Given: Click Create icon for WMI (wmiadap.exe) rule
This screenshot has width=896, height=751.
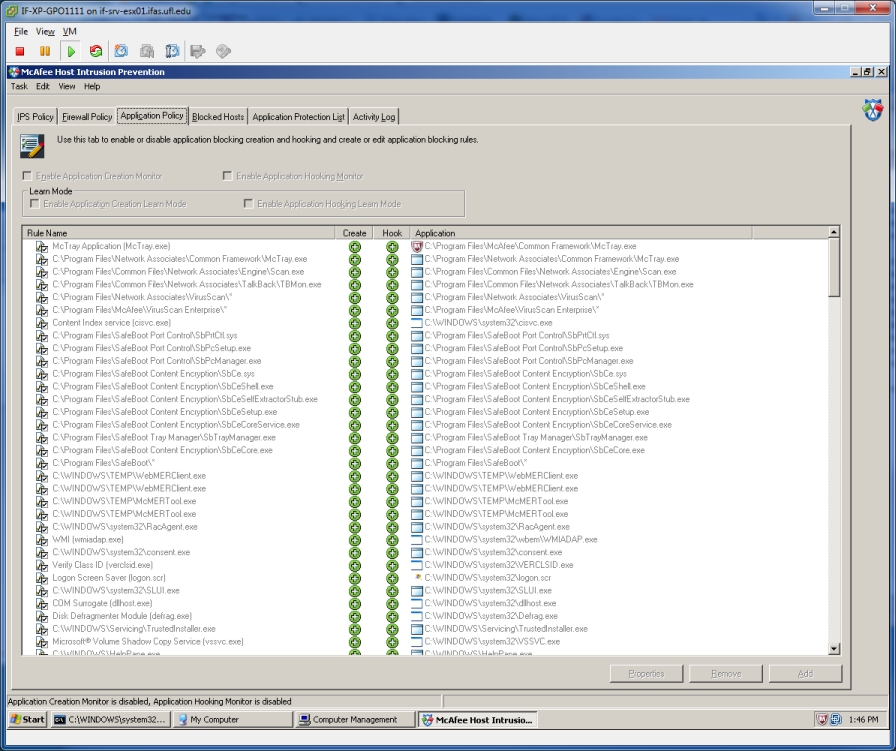Looking at the screenshot, I should tap(355, 540).
